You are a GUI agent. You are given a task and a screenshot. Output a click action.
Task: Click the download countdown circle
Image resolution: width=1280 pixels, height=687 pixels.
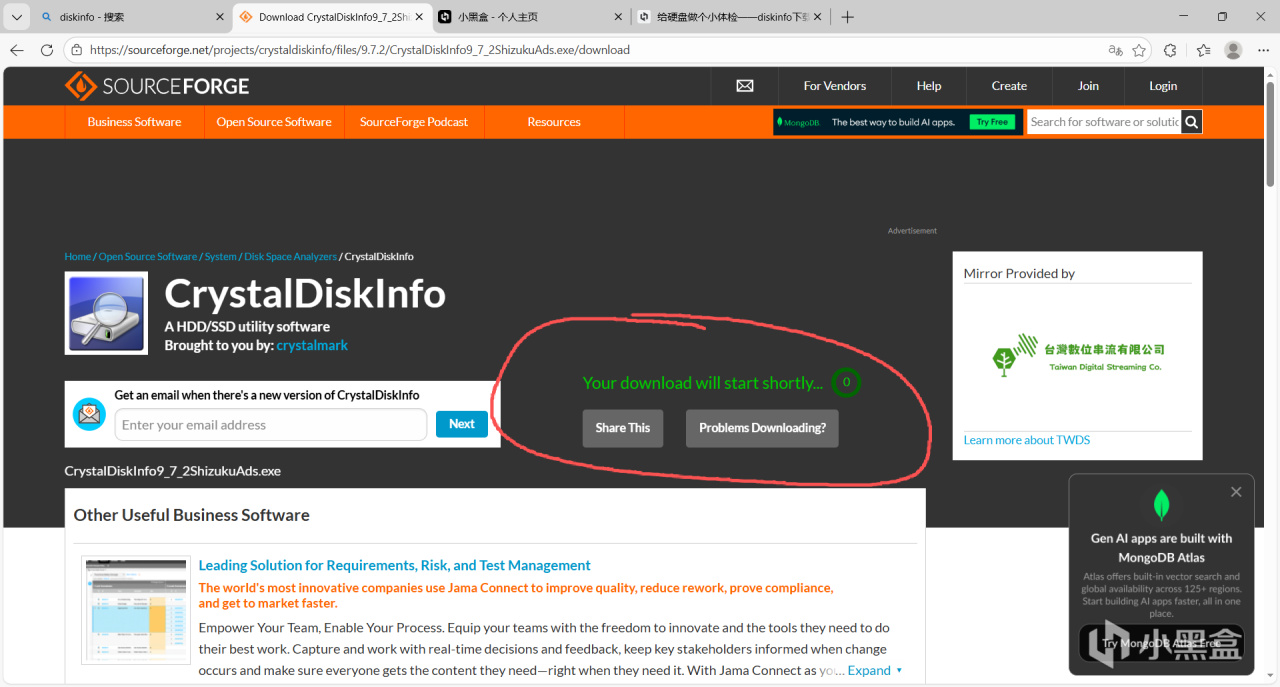846,383
